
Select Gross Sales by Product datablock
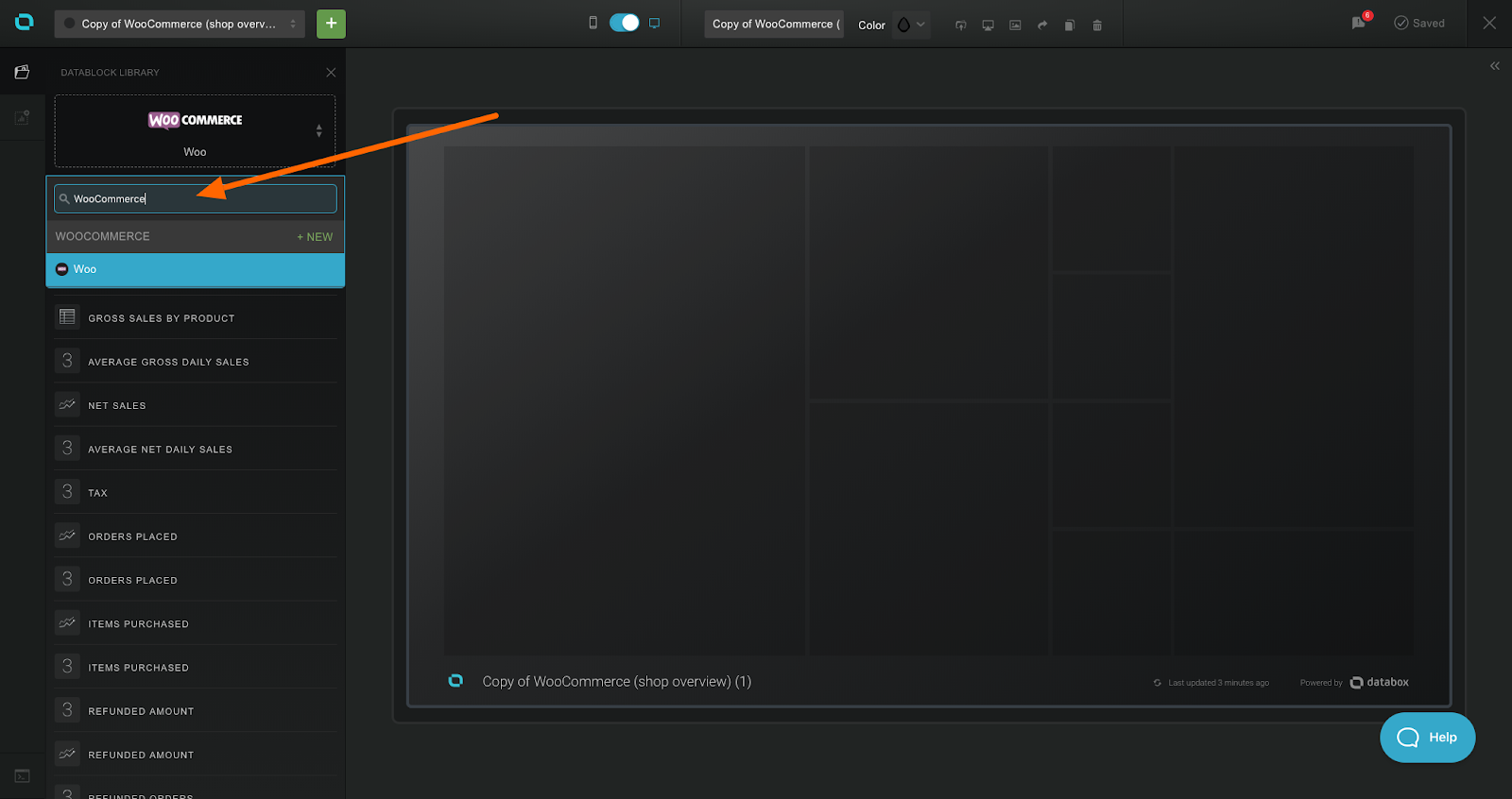(196, 317)
